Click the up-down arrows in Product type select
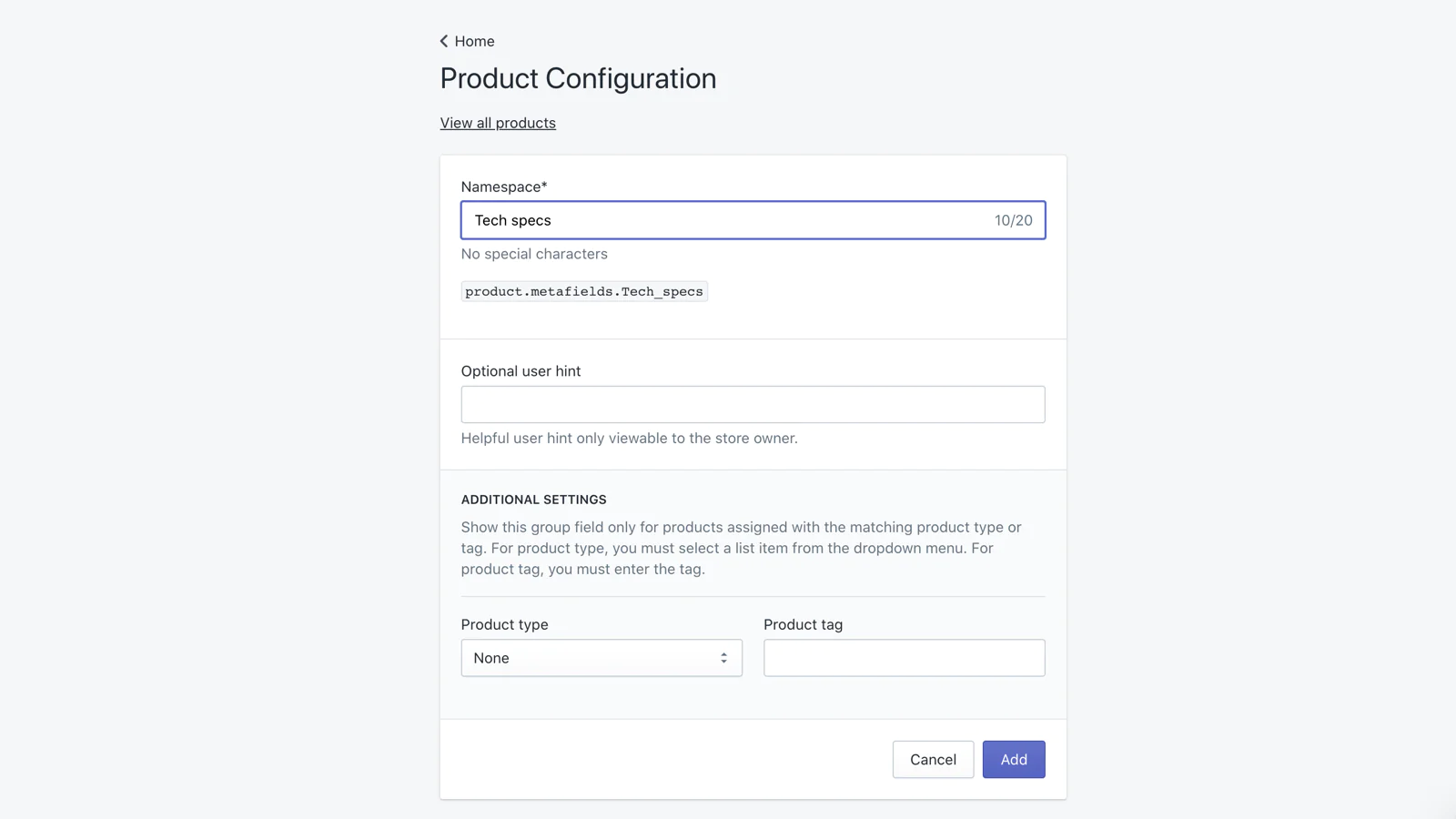 (x=724, y=658)
